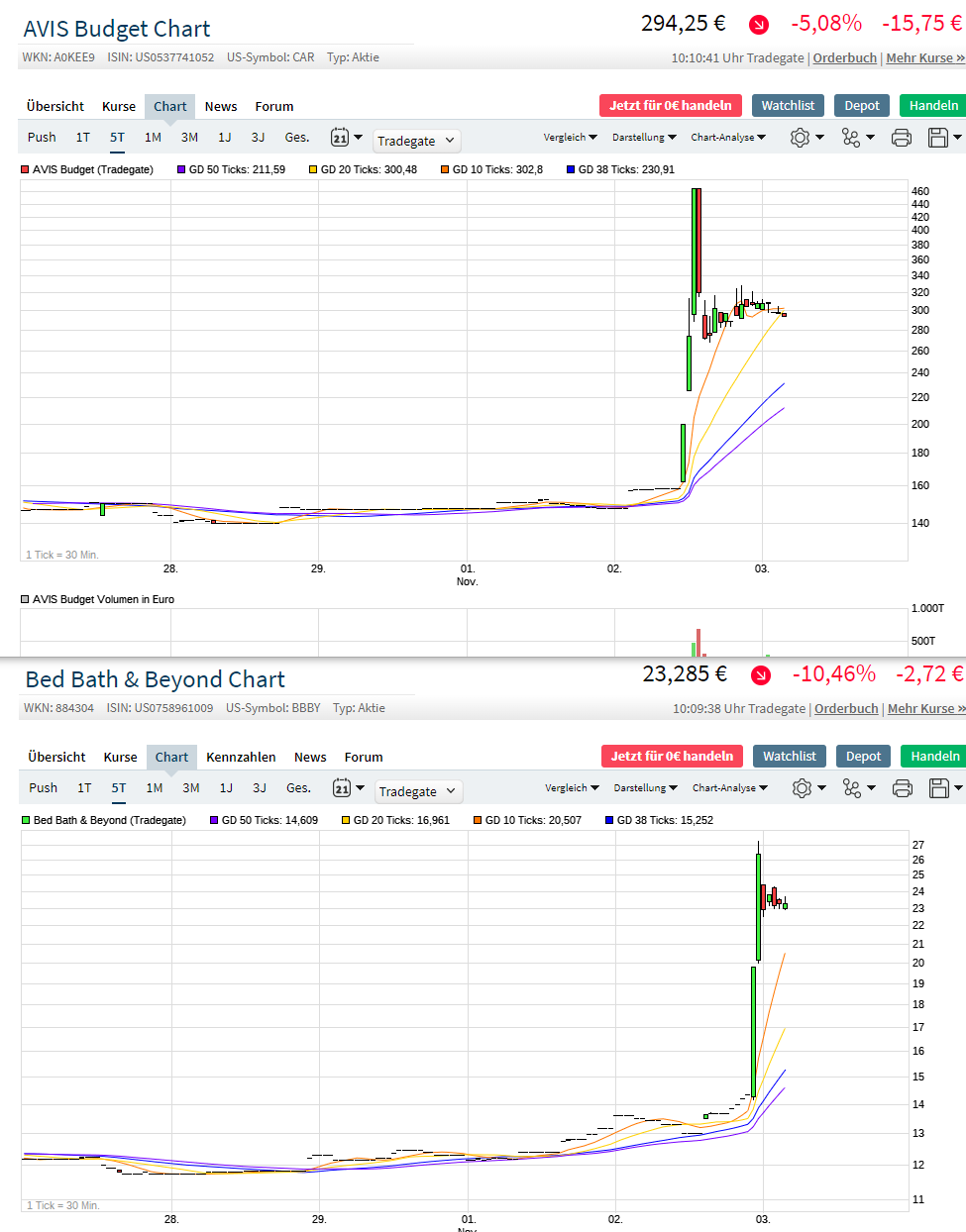Print the Bed Bath & Beyond chart
The image size is (966, 1232).
point(903,788)
